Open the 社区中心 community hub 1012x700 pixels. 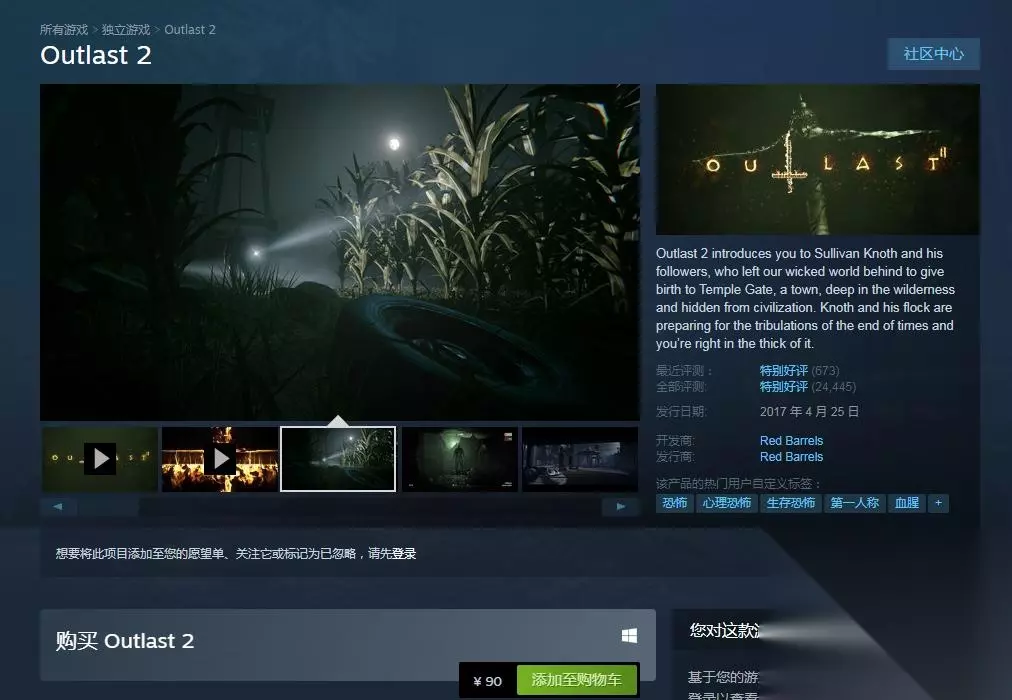point(933,54)
